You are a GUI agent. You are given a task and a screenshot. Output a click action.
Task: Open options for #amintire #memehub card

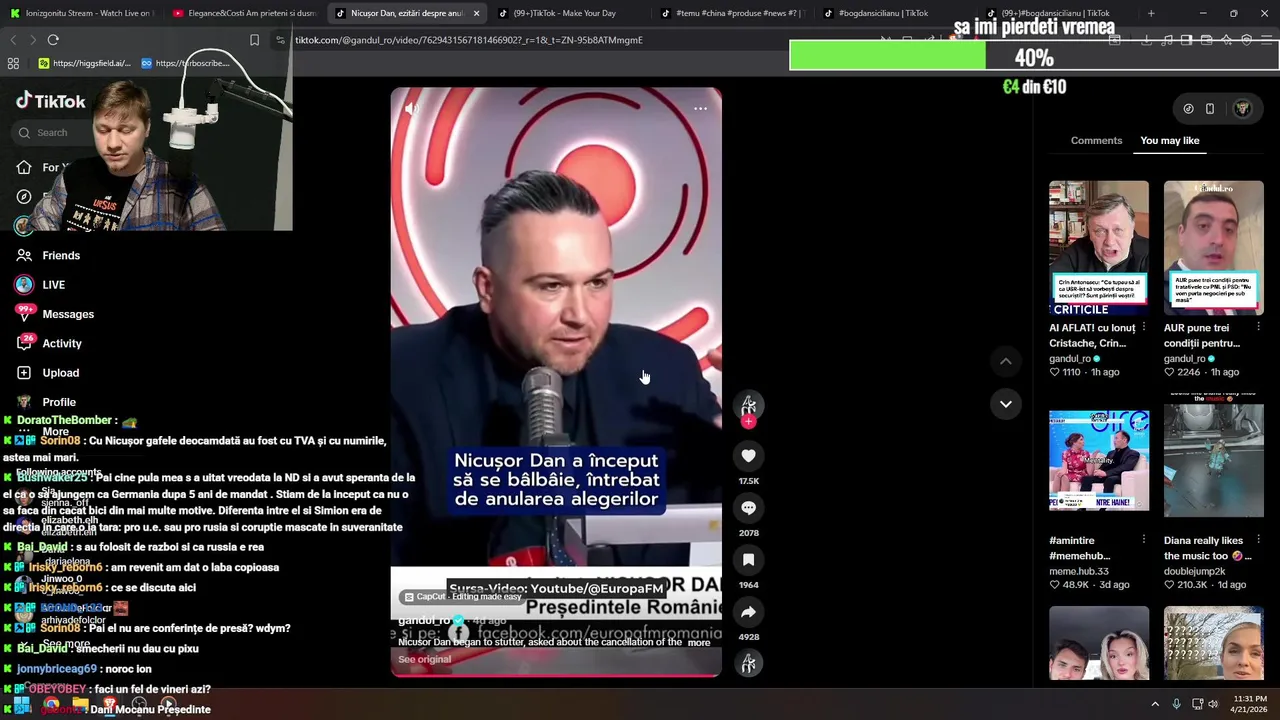1143,540
